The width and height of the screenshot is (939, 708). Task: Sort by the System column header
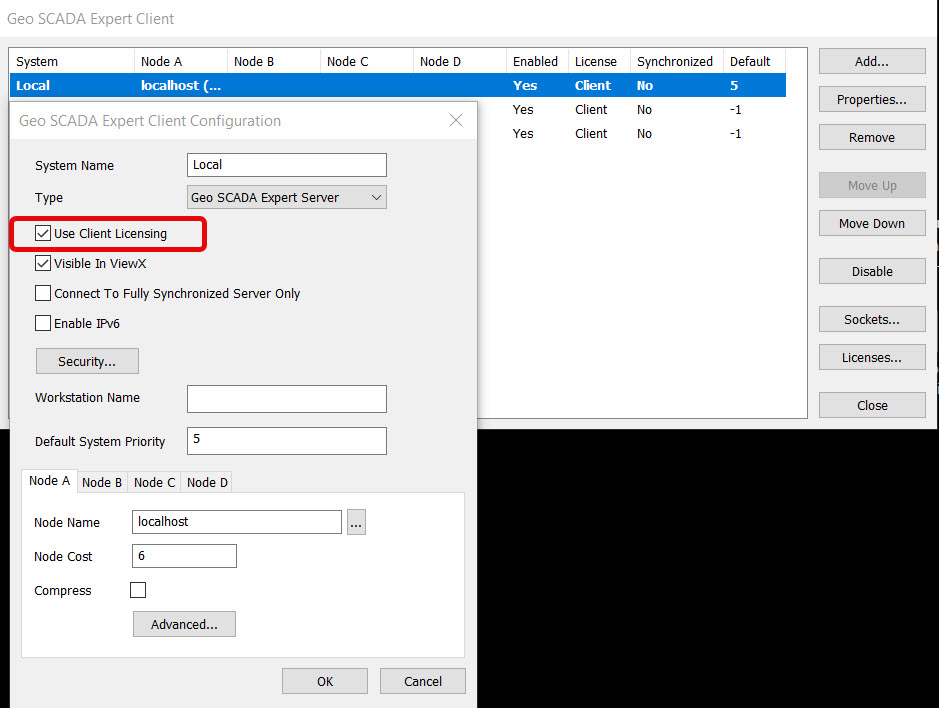pos(72,61)
